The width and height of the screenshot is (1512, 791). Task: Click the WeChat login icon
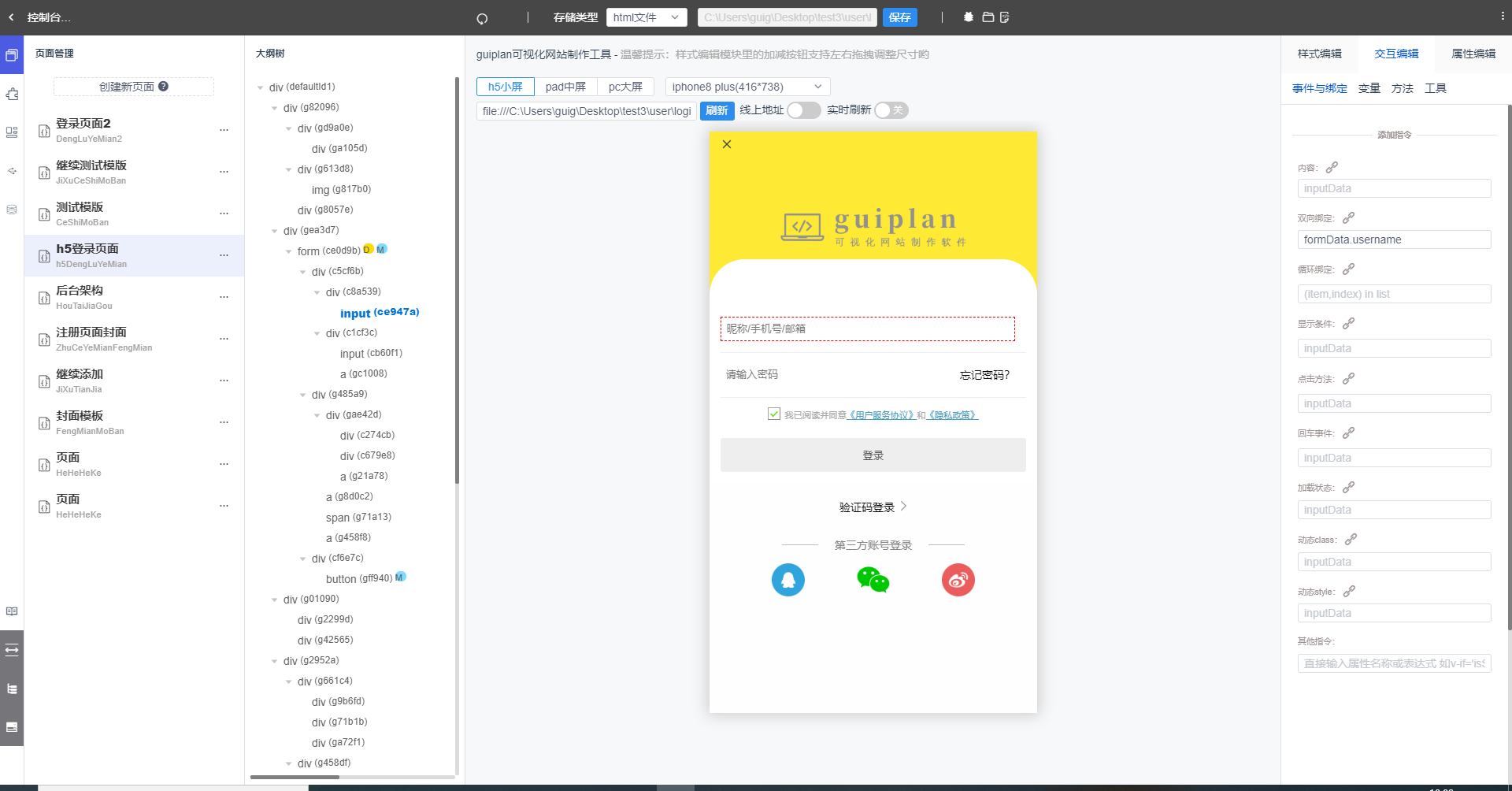tap(873, 580)
